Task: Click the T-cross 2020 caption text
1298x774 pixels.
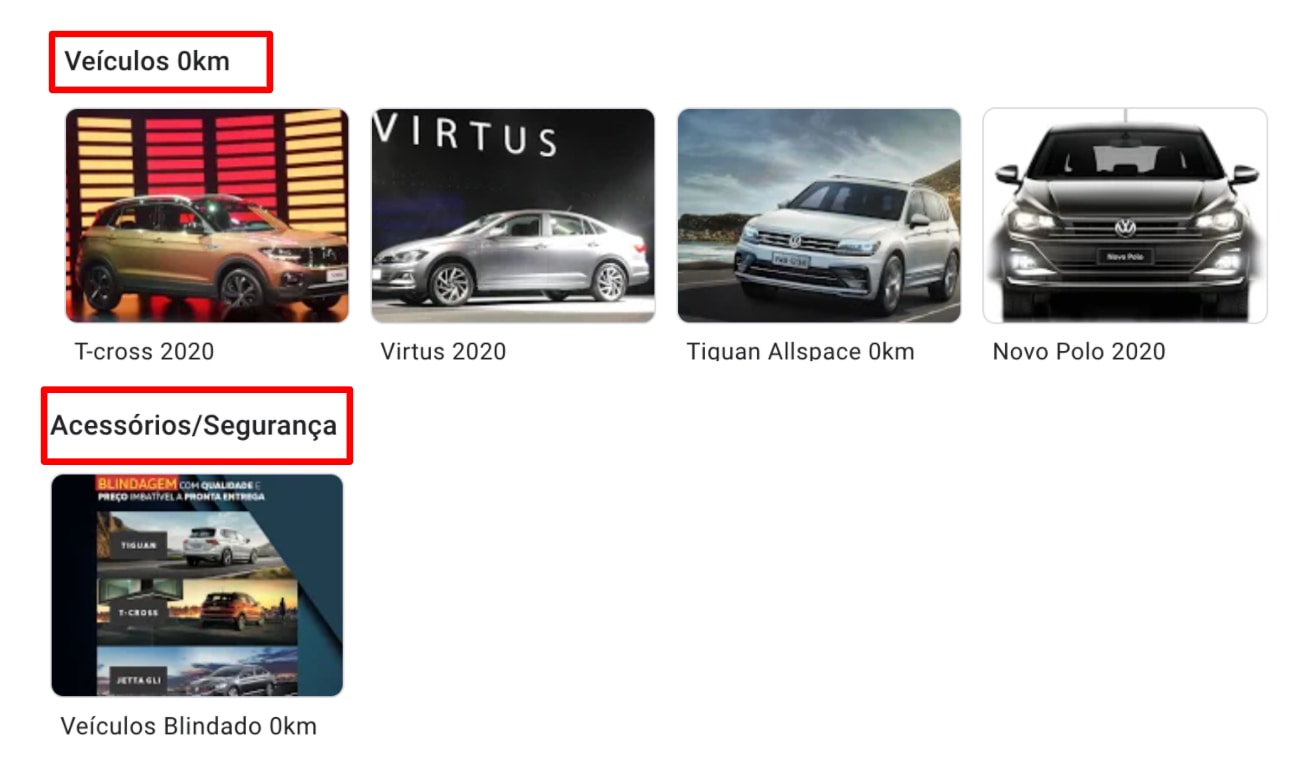Action: tap(144, 351)
